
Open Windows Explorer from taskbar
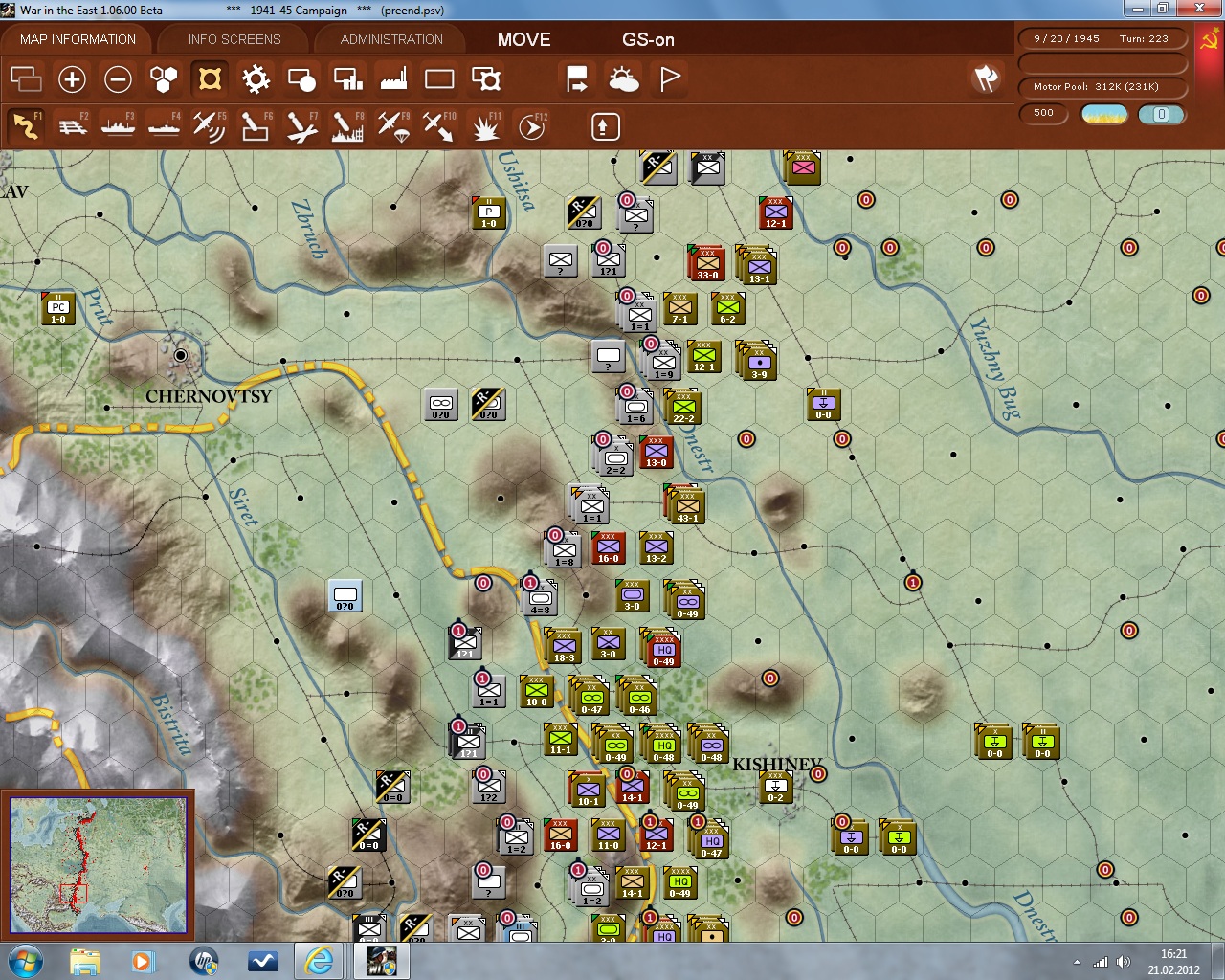click(84, 961)
